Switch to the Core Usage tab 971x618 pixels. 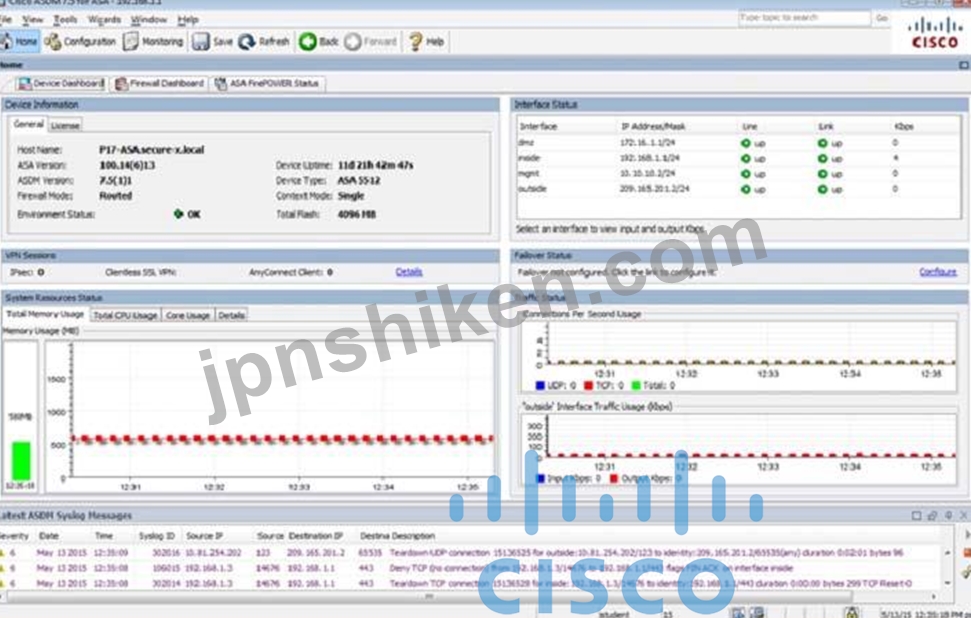[188, 315]
